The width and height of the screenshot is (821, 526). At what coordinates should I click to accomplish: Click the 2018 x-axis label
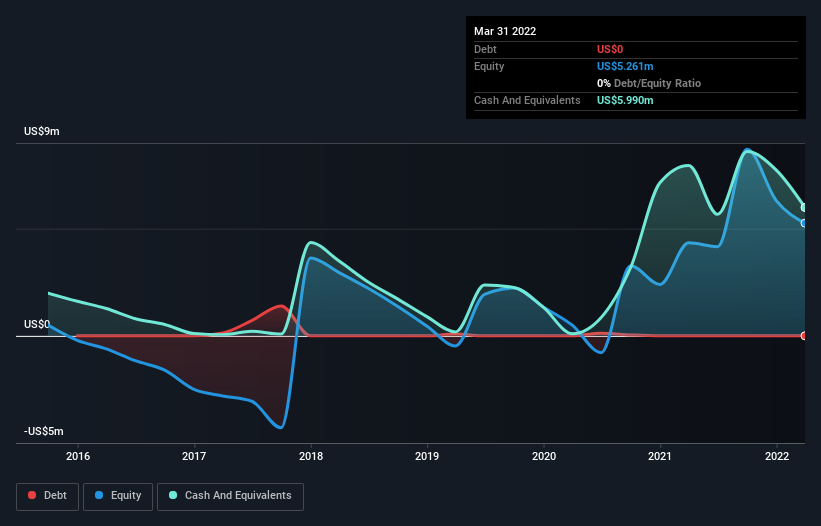tap(311, 456)
